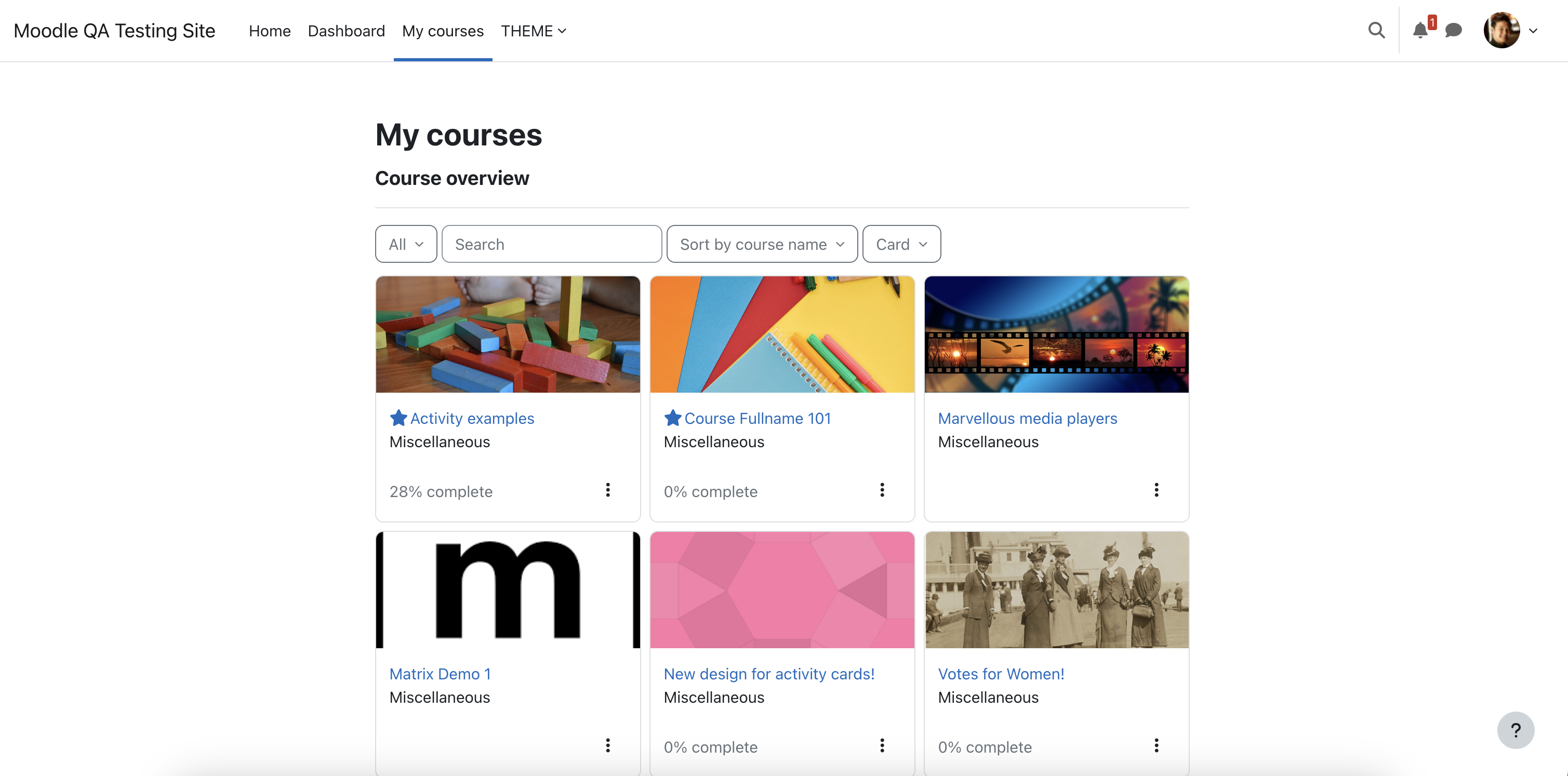Screen dimensions: 1568x776
Task: Go to Home in navigation bar
Action: pos(270,31)
